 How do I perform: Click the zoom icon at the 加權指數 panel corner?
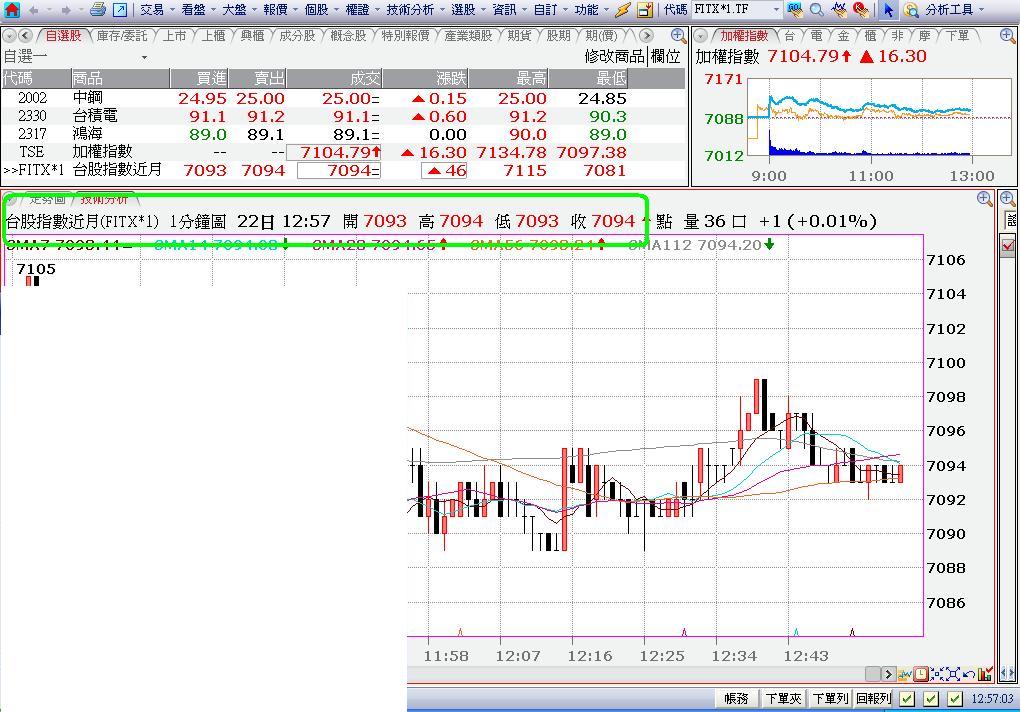tap(1006, 36)
